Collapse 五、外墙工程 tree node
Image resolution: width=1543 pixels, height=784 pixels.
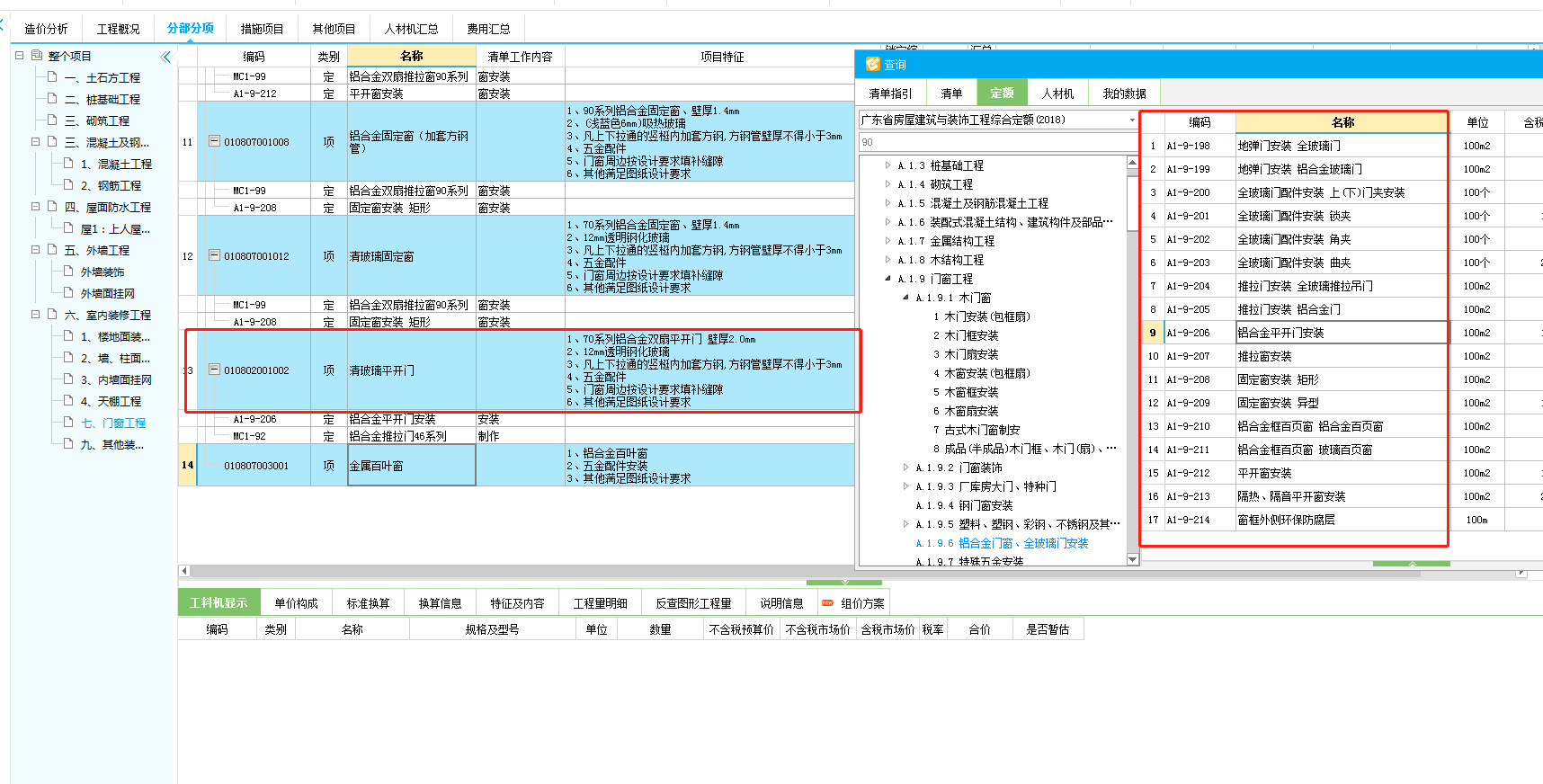tap(36, 250)
